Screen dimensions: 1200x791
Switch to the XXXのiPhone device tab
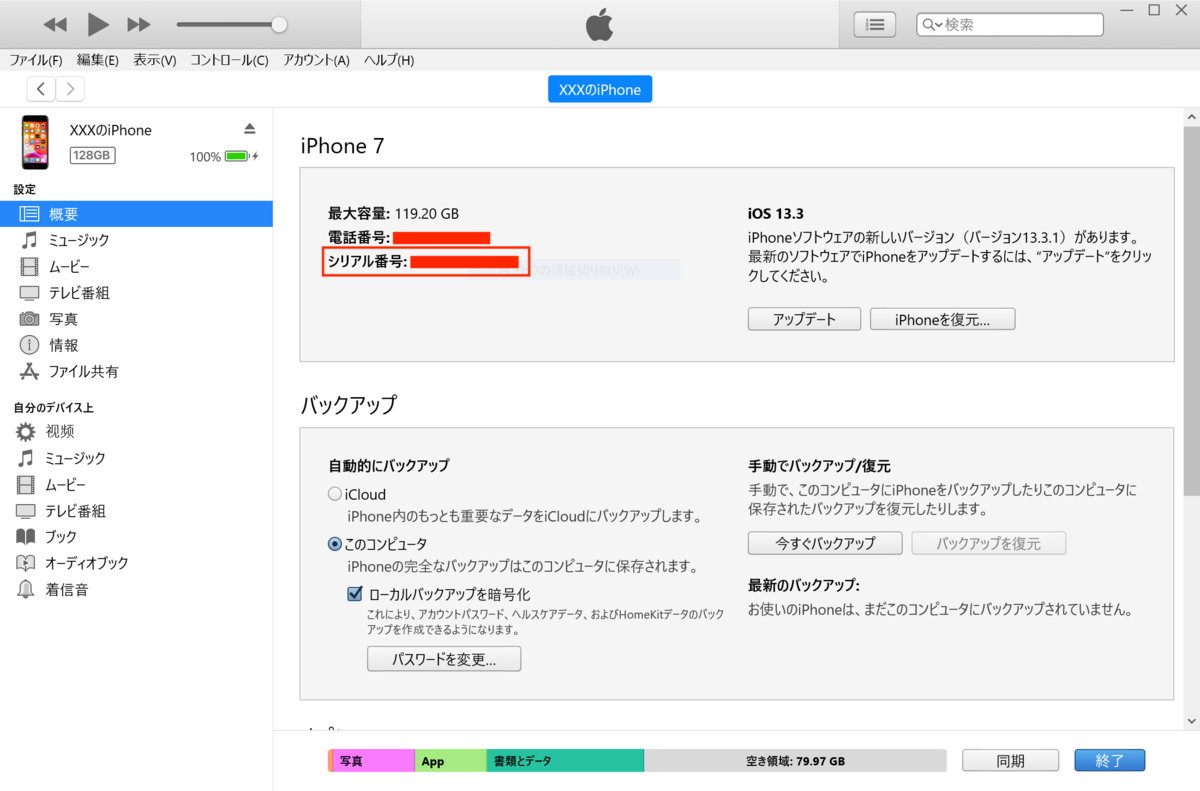tap(599, 88)
